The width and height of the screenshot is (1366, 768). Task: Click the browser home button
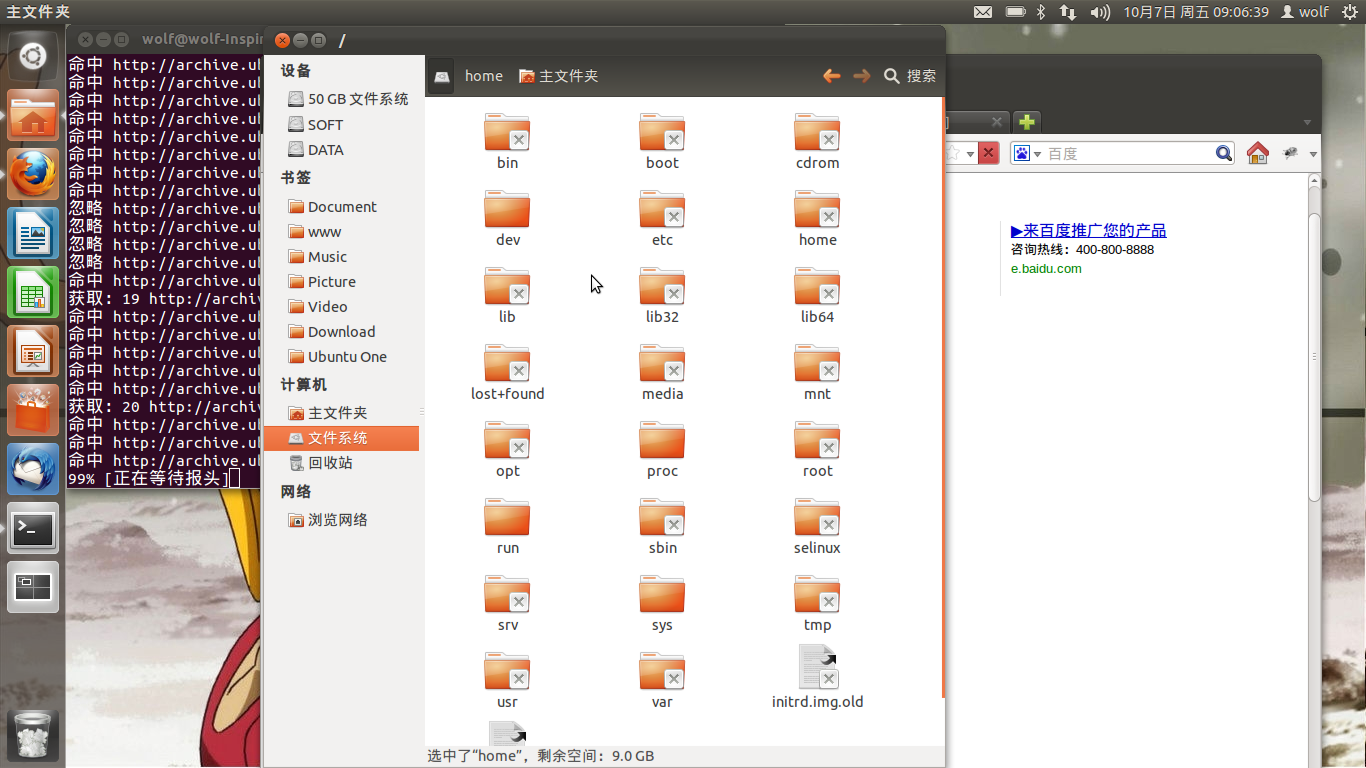coord(1257,153)
